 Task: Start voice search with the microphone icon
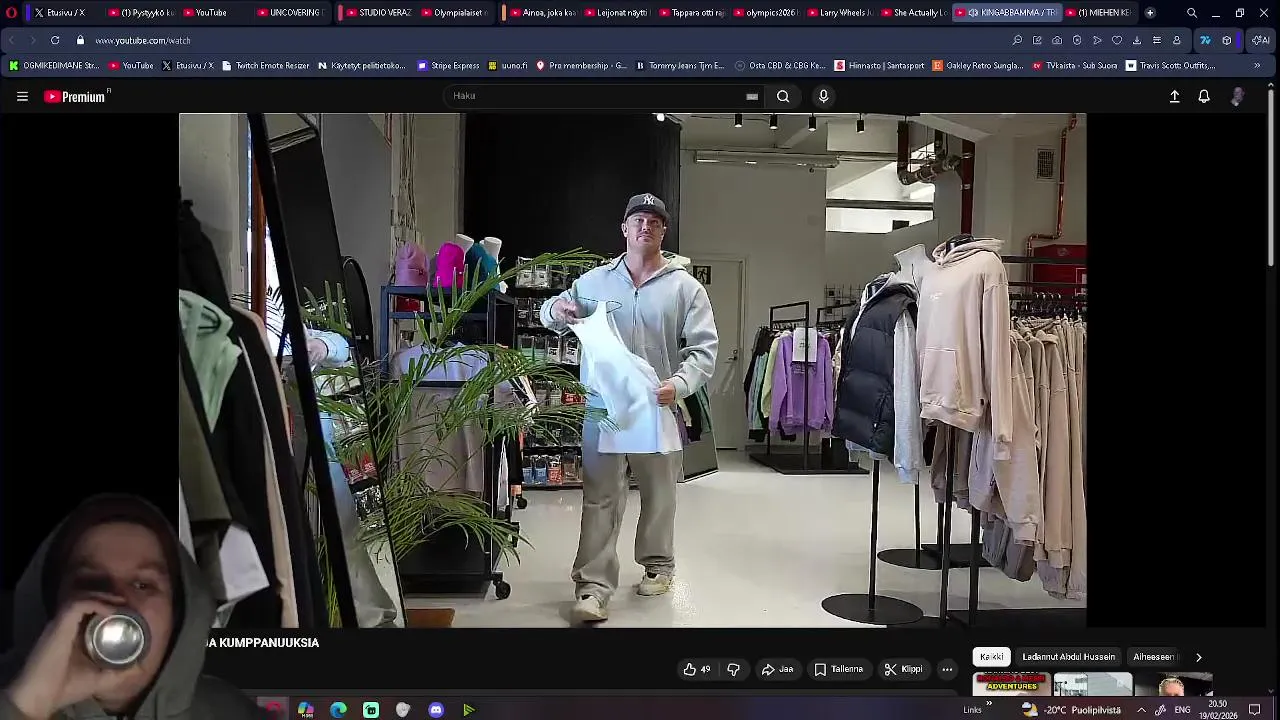[x=823, y=96]
